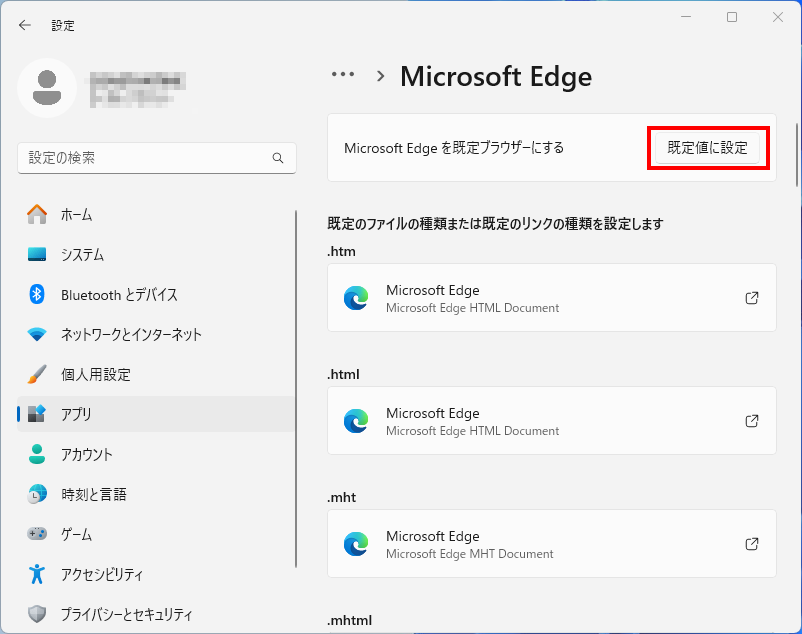Open ネットワークとインターネット settings
The height and width of the screenshot is (634, 802).
coord(155,334)
